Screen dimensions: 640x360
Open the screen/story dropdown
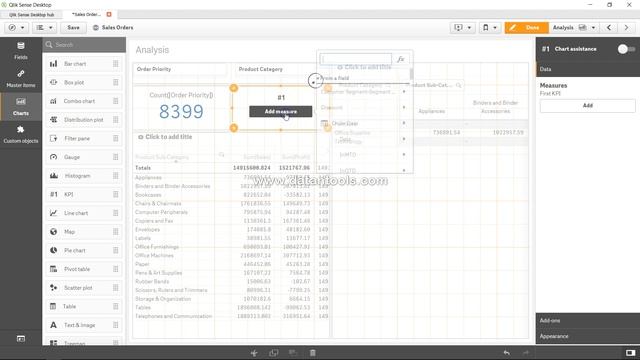coord(462,27)
